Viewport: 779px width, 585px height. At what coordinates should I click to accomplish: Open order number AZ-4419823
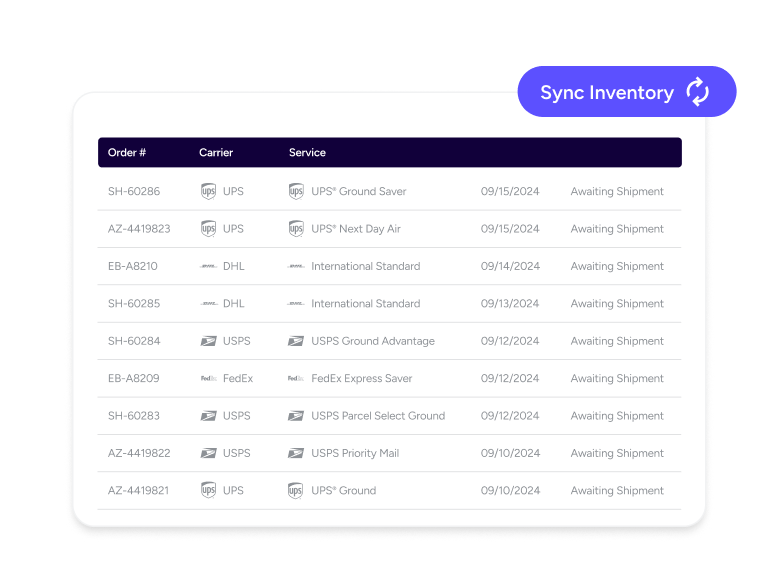pyautogui.click(x=139, y=229)
